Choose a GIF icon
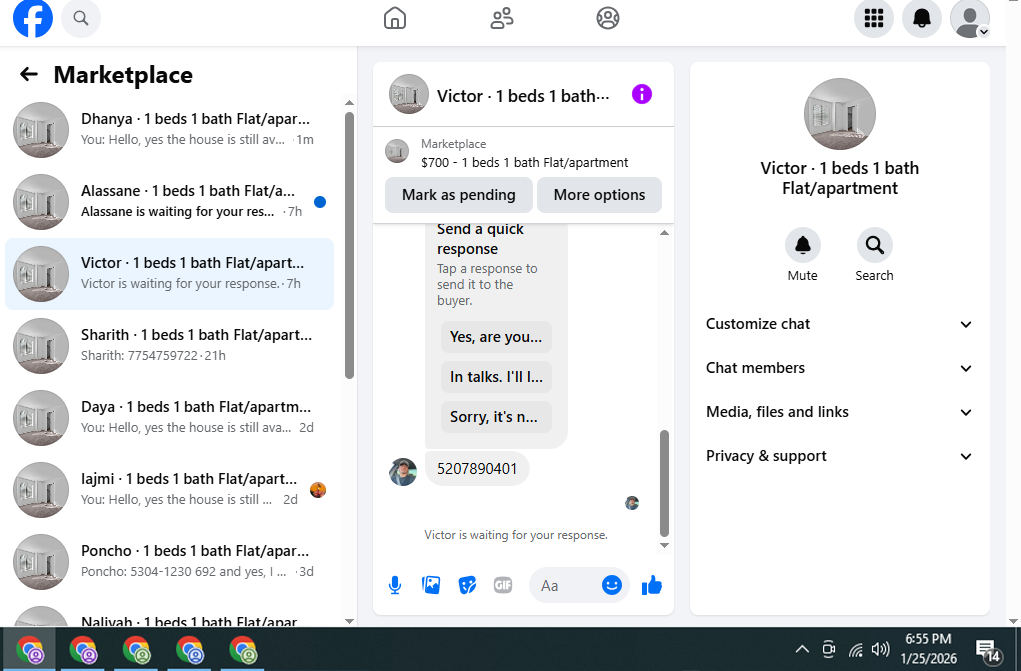The height and width of the screenshot is (671, 1021). pos(503,585)
